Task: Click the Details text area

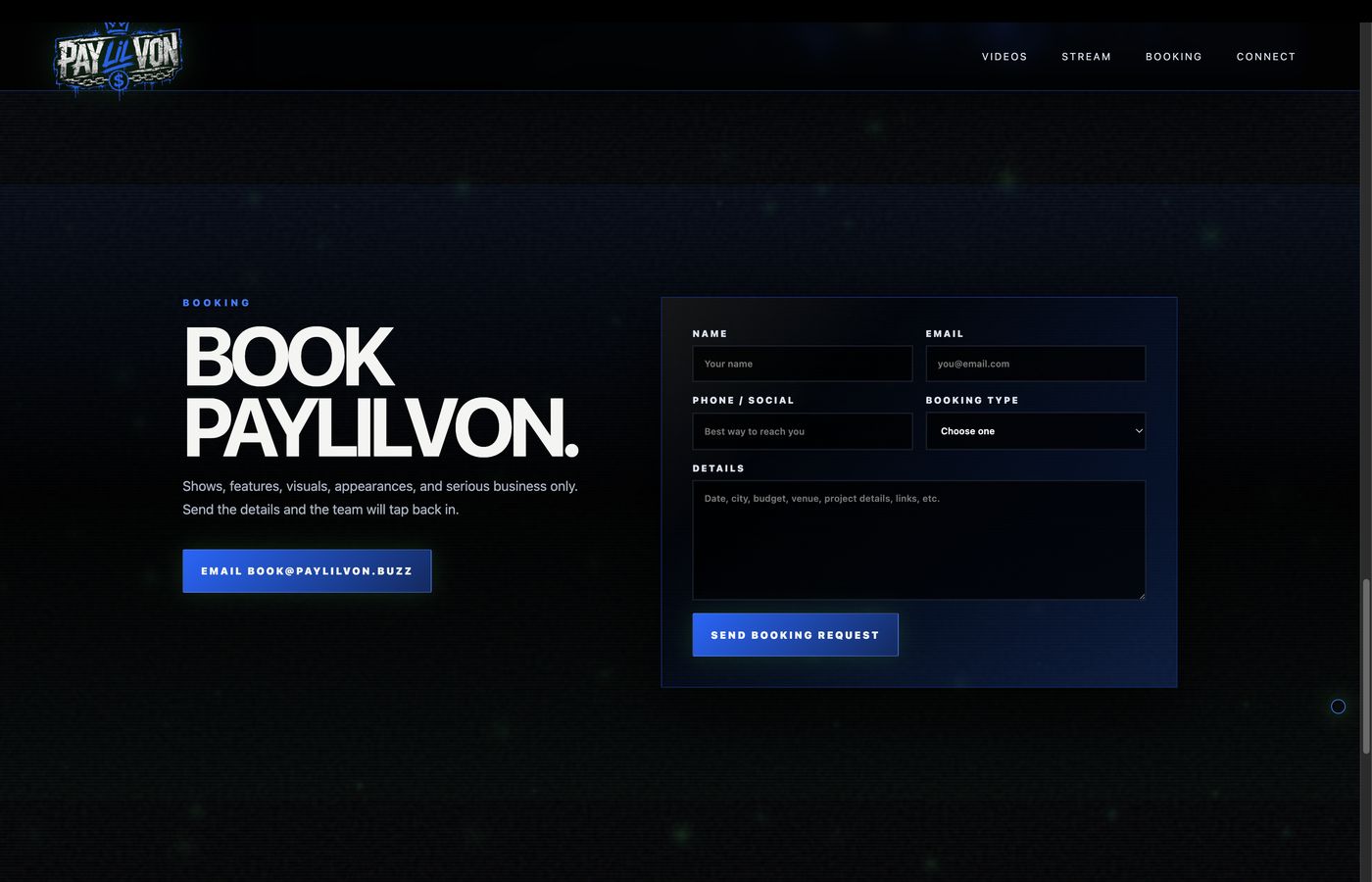Action: coord(918,540)
